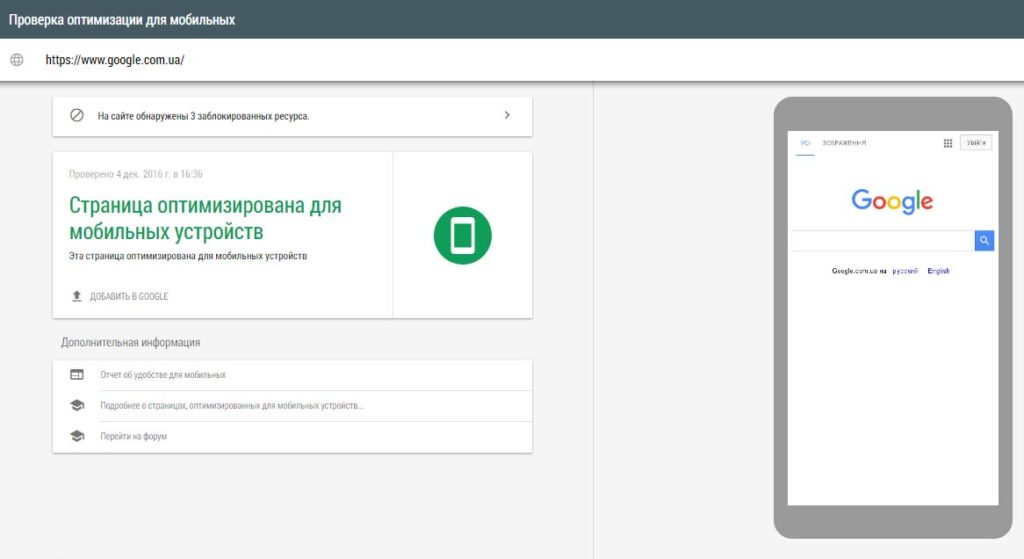Click the English language link
Screen dimensions: 1024x559
pyautogui.click(x=938, y=271)
